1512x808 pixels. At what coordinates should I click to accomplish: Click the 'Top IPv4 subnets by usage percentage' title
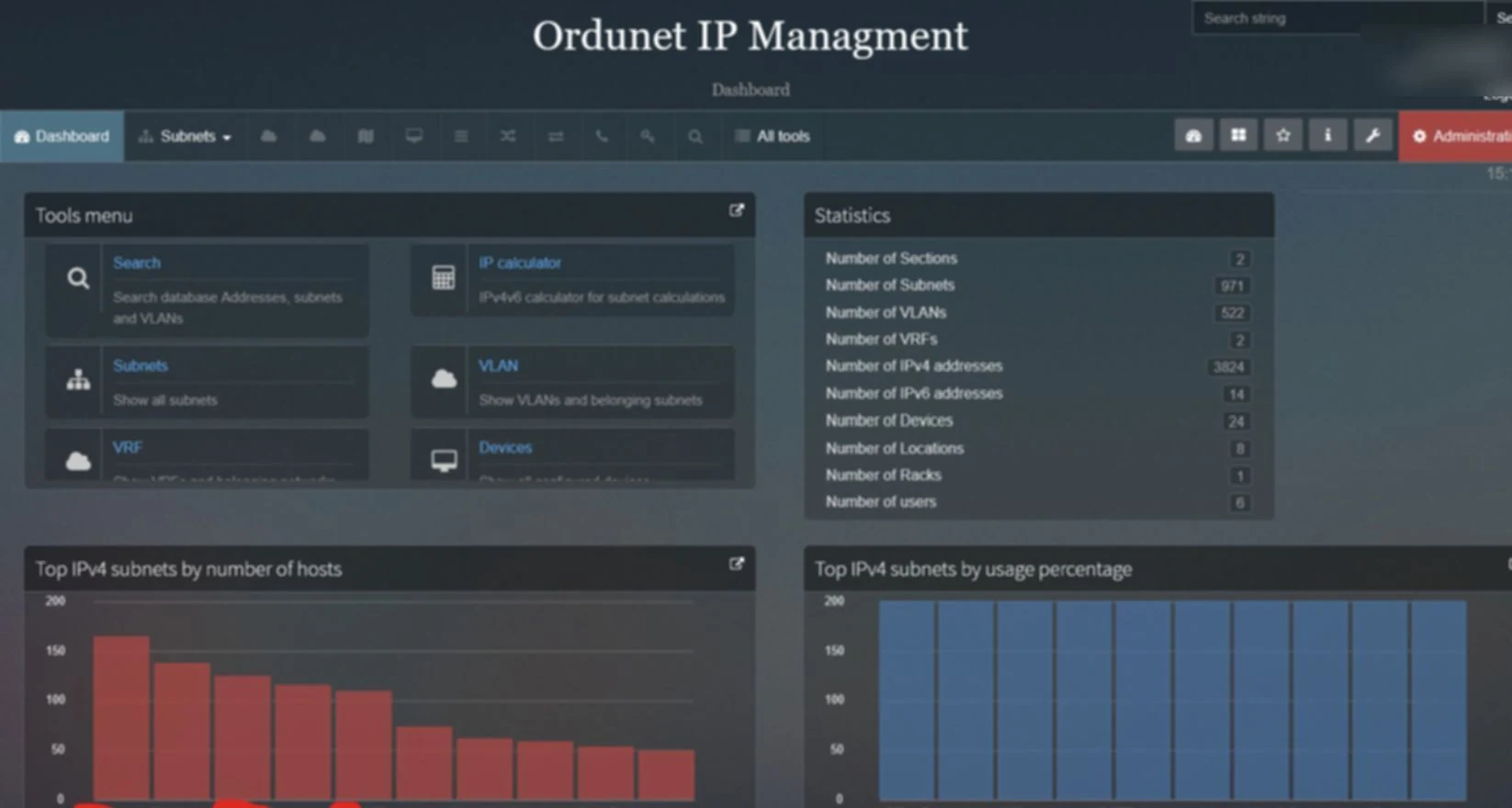973,569
